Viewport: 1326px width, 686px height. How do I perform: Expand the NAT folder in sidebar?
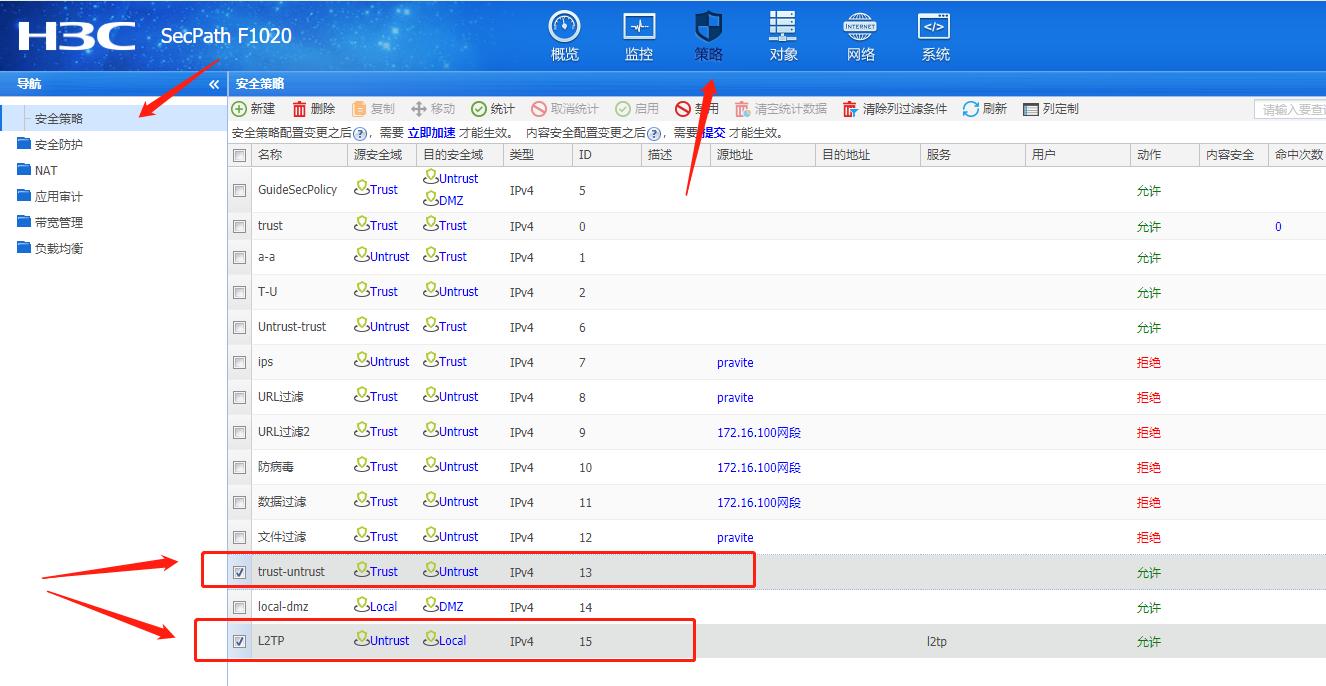(44, 169)
